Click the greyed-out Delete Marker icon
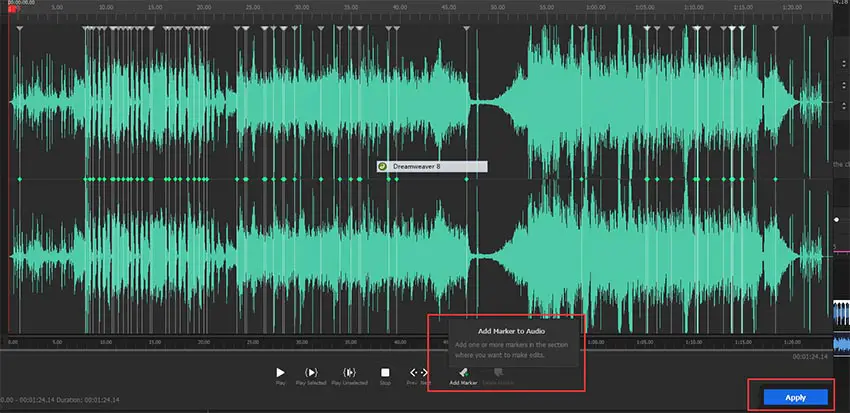The image size is (850, 413). 498,372
